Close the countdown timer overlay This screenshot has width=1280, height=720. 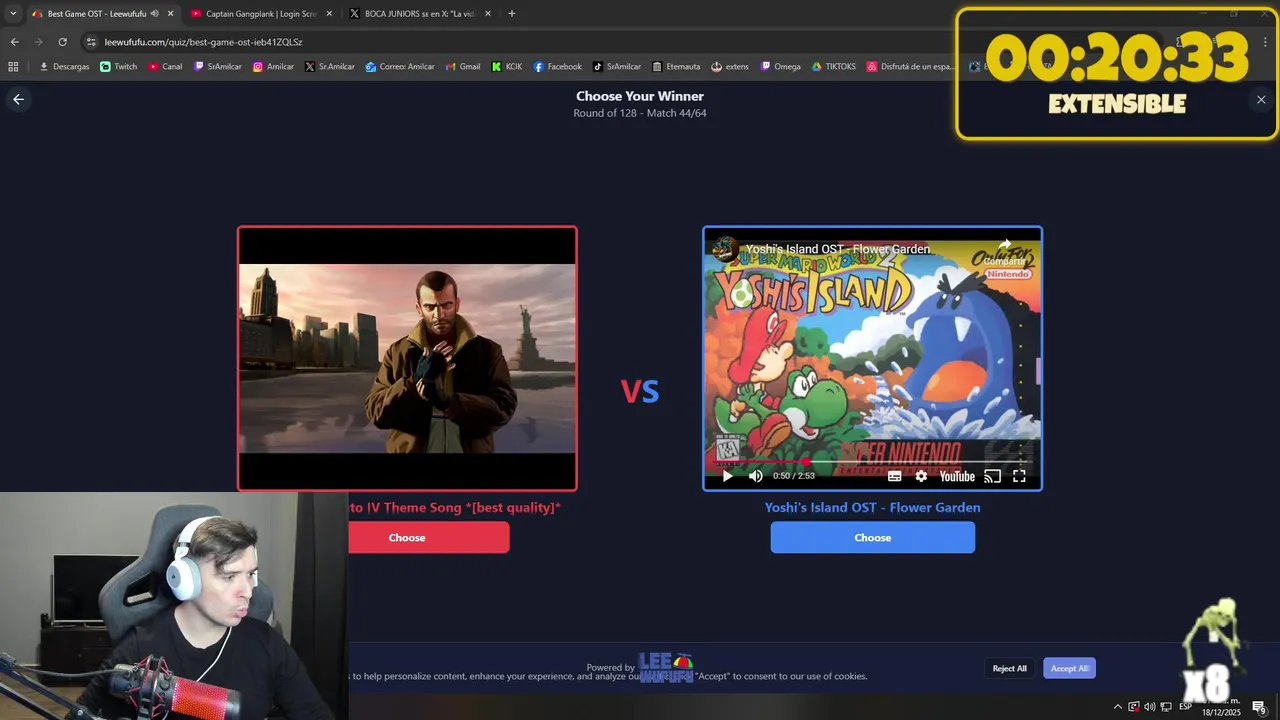click(x=1261, y=99)
